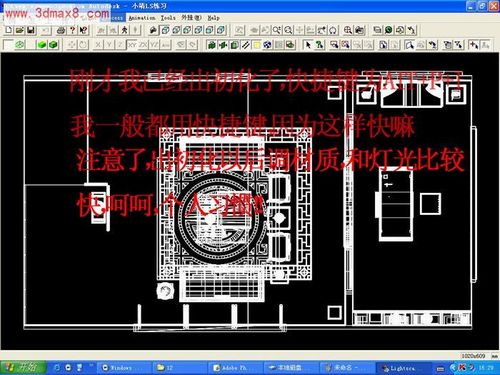Viewport: 500px width, 375px height.
Task: Click the green round icon in top toolbar
Action: [388, 30]
